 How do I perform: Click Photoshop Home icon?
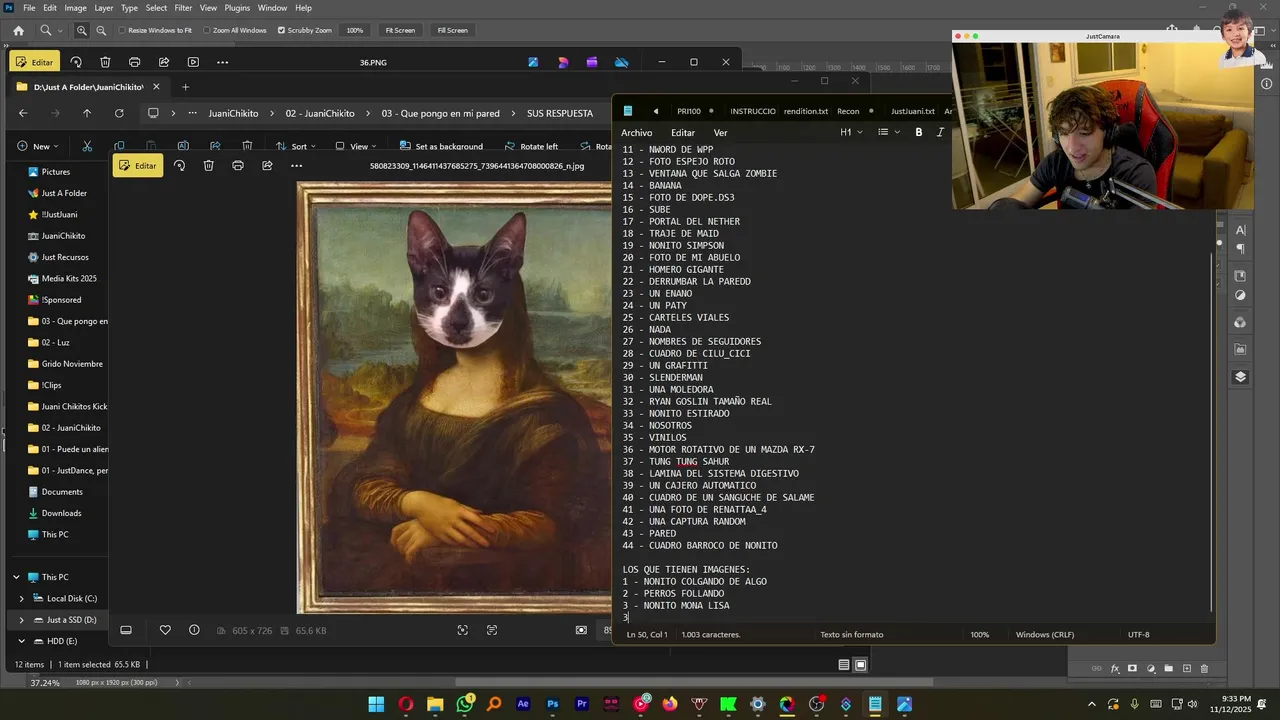pyautogui.click(x=18, y=31)
